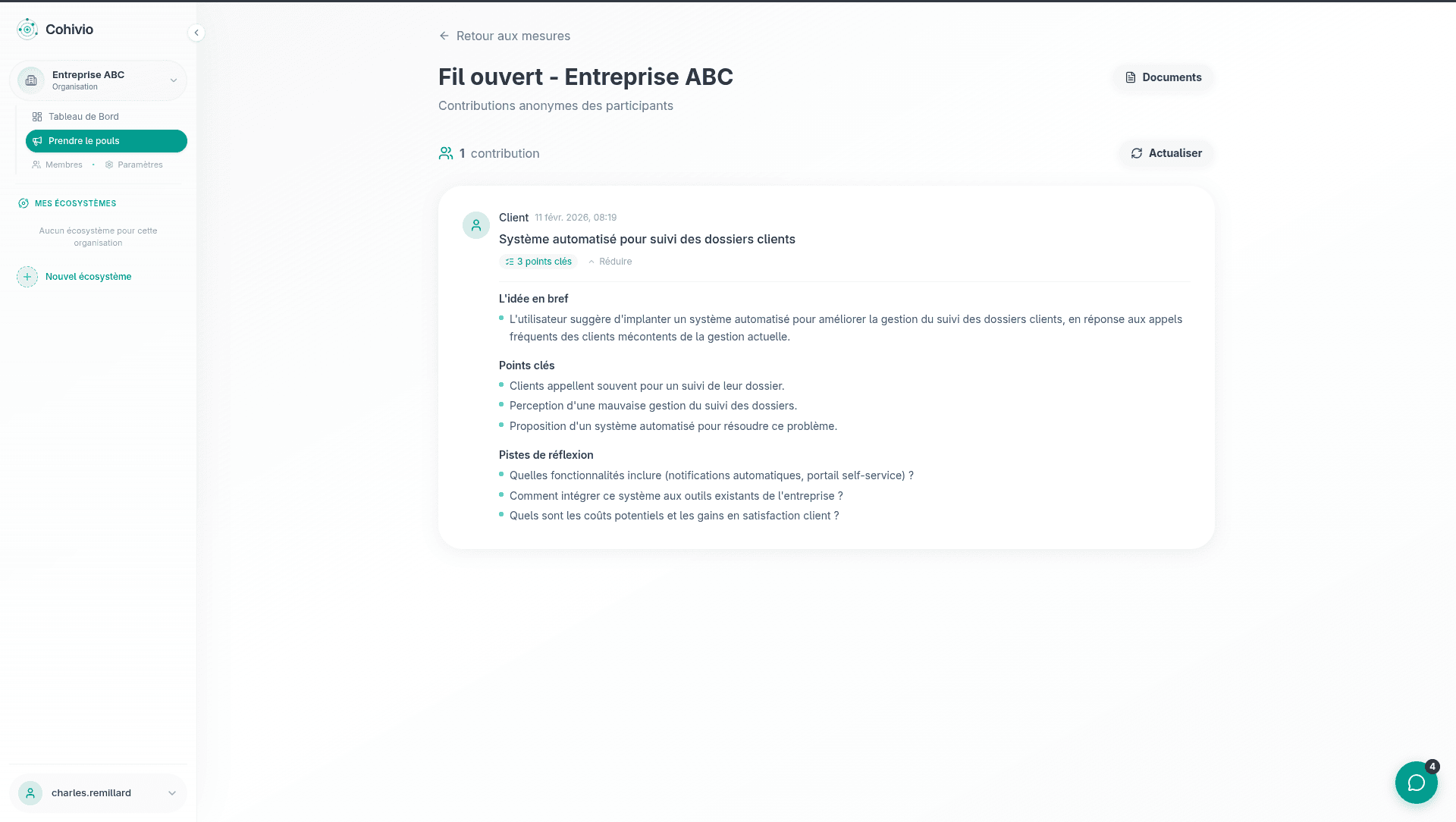Image resolution: width=1456 pixels, height=822 pixels.
Task: Click the Mes Écosystèmes section icon
Action: [x=24, y=203]
